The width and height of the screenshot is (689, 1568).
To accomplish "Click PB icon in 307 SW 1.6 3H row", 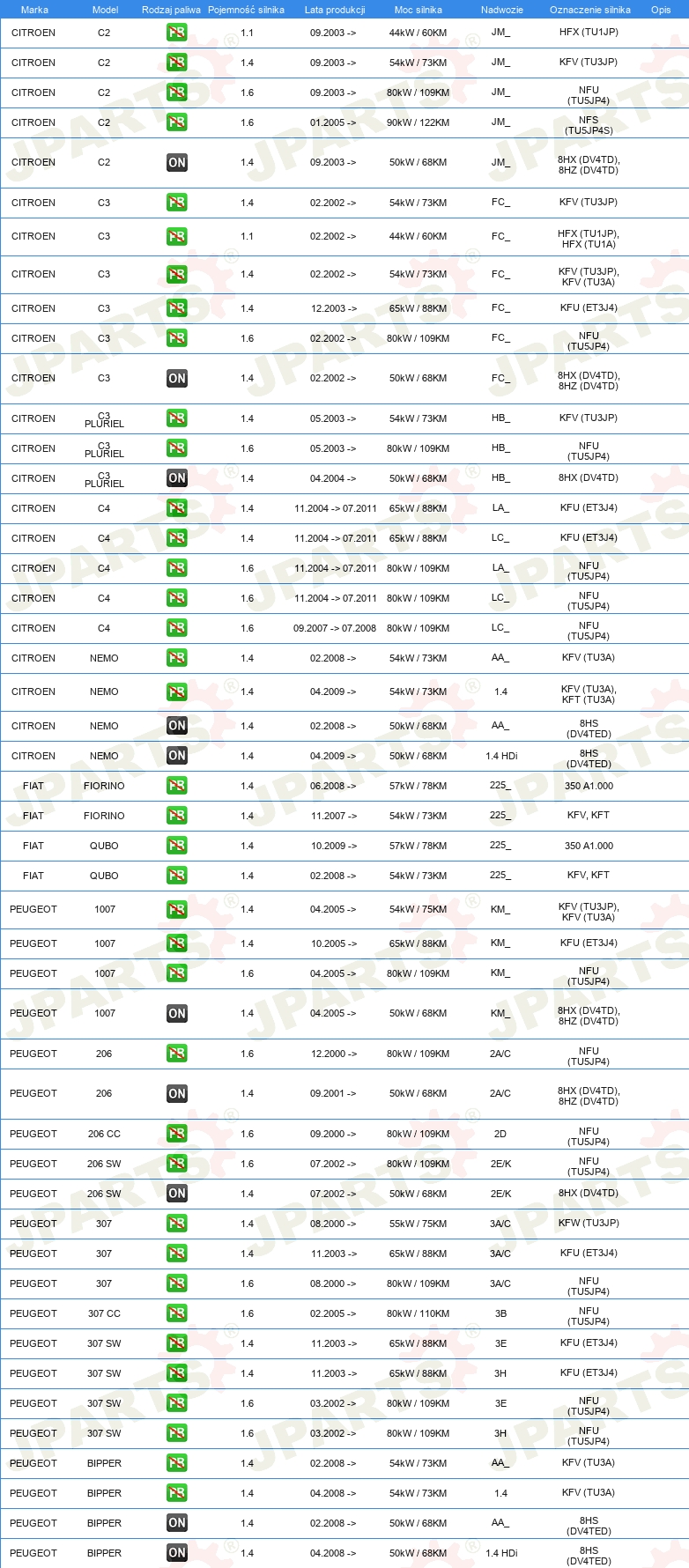I will pyautogui.click(x=177, y=1433).
